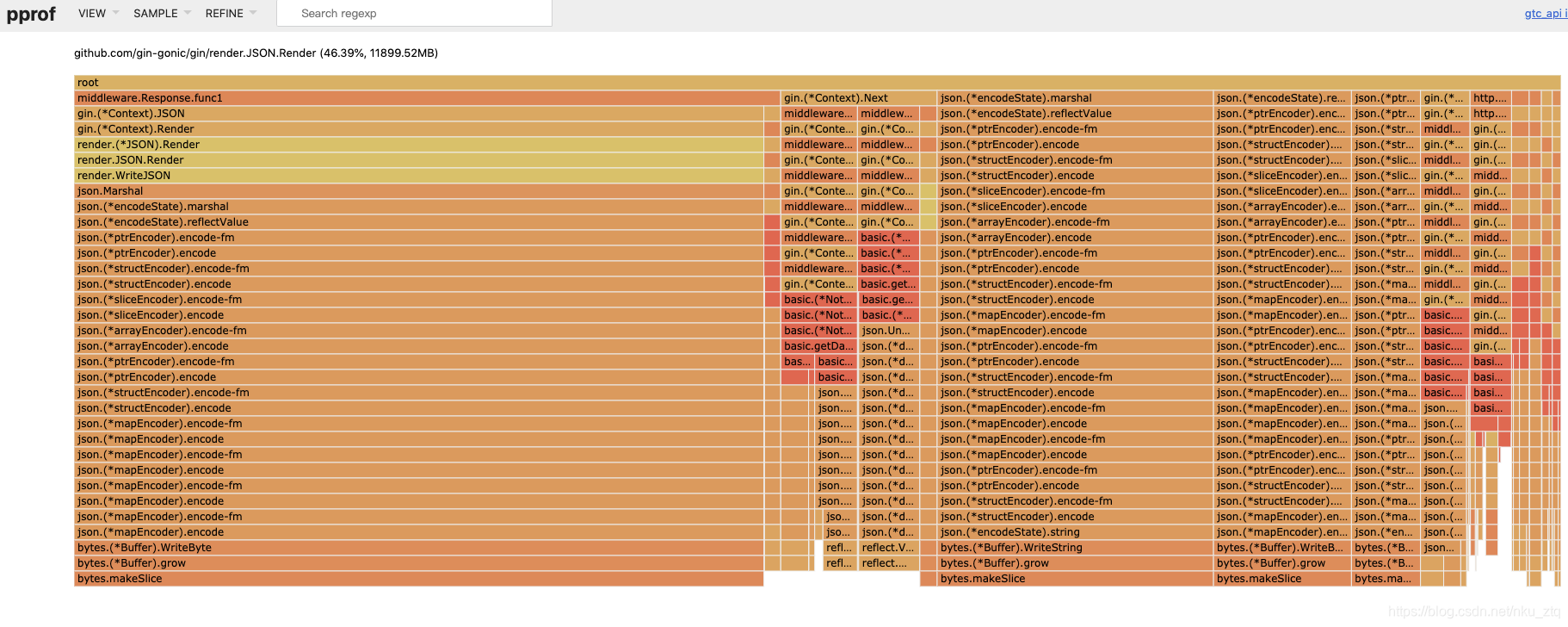Open the REFINE menu
This screenshot has width=1568, height=627.
231,13
